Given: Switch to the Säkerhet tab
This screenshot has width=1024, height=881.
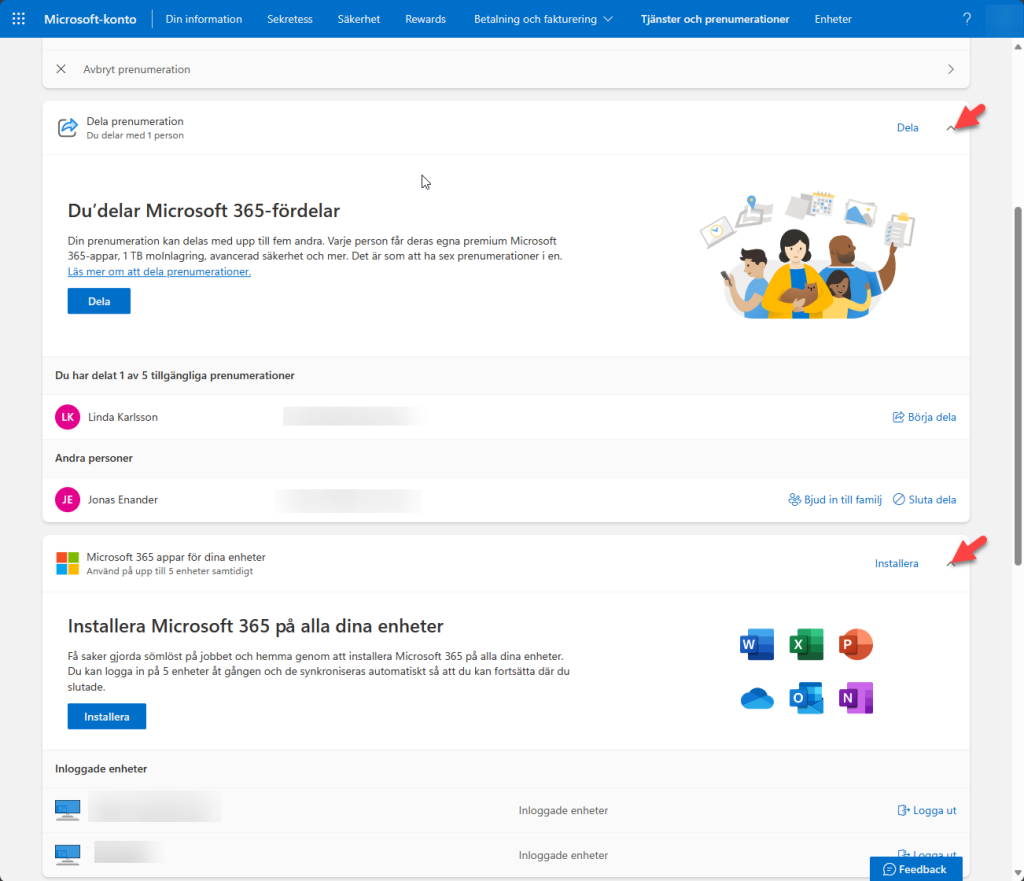Looking at the screenshot, I should tap(359, 19).
